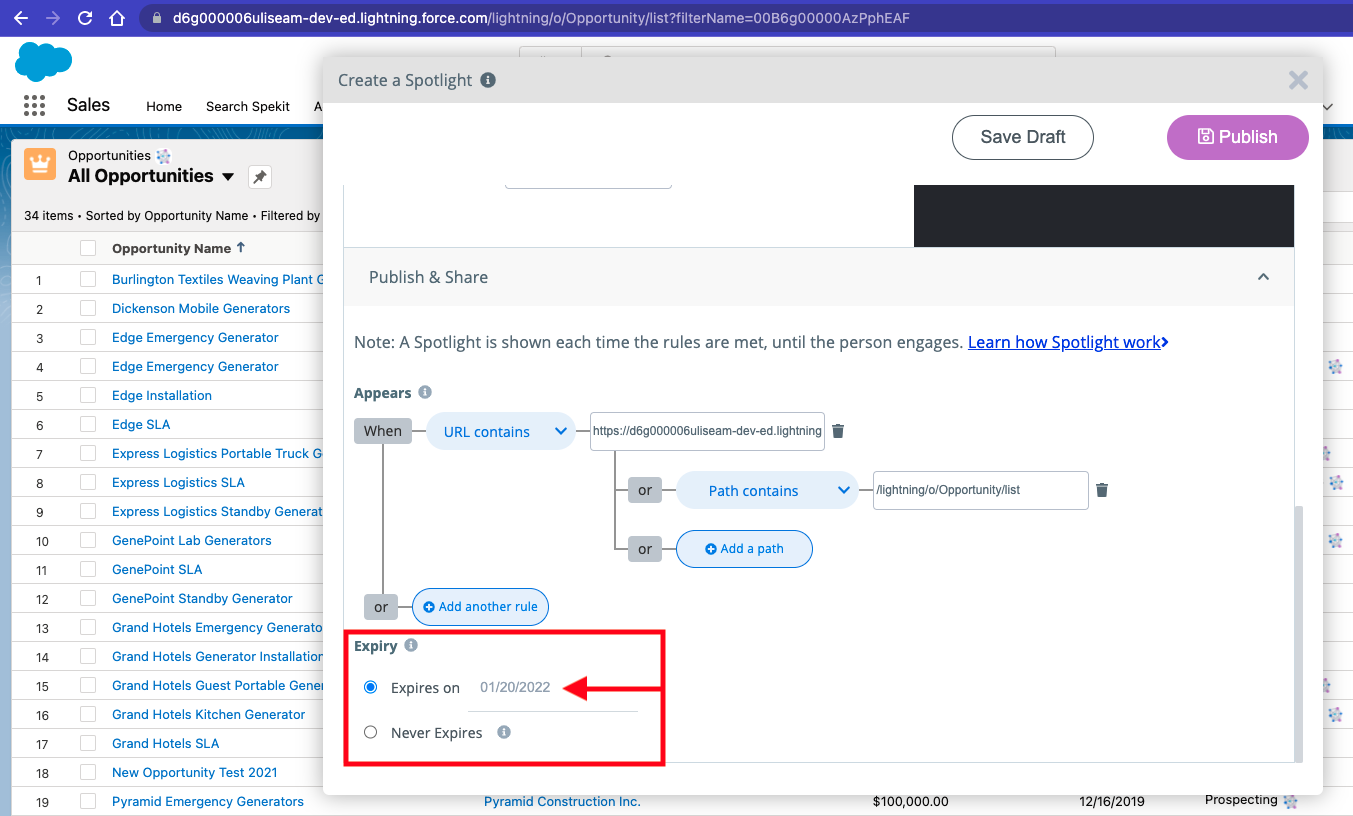Click the lock icon in address bar
Viewport: 1353px width, 816px height.
coord(157,18)
